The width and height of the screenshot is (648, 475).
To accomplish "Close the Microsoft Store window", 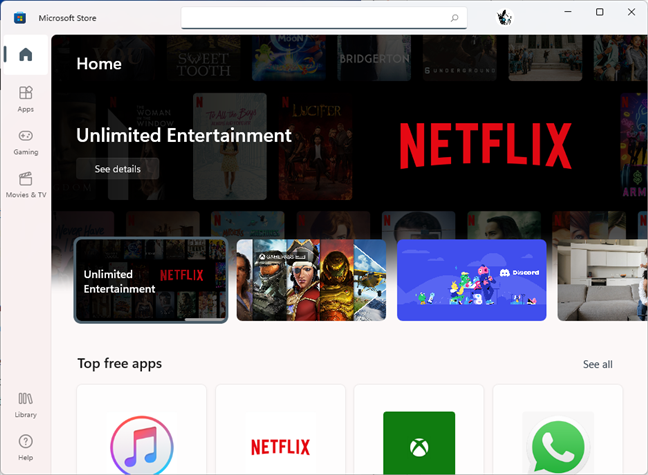I will click(631, 12).
